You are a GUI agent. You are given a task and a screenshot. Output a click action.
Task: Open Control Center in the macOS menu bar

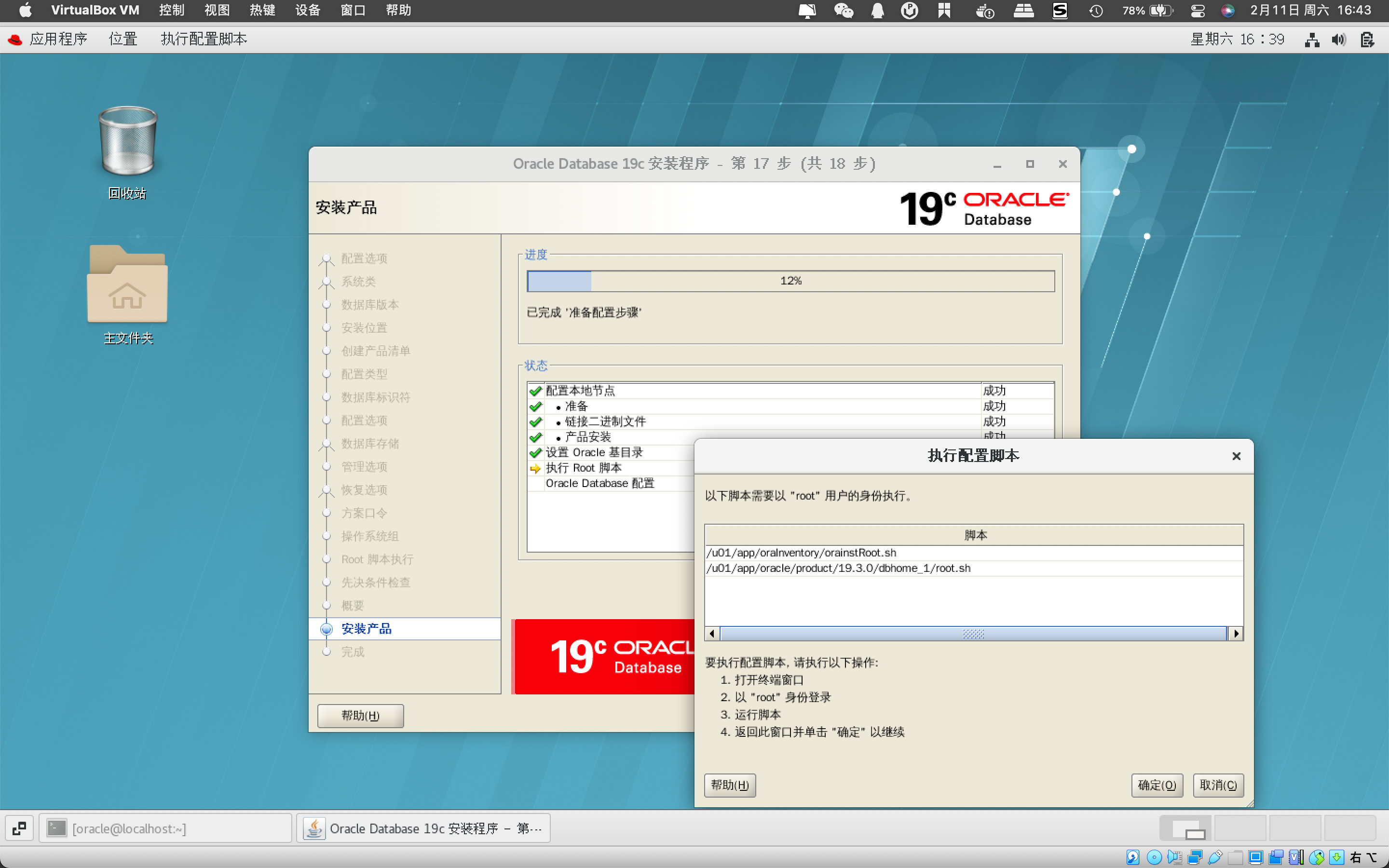pos(1198,10)
